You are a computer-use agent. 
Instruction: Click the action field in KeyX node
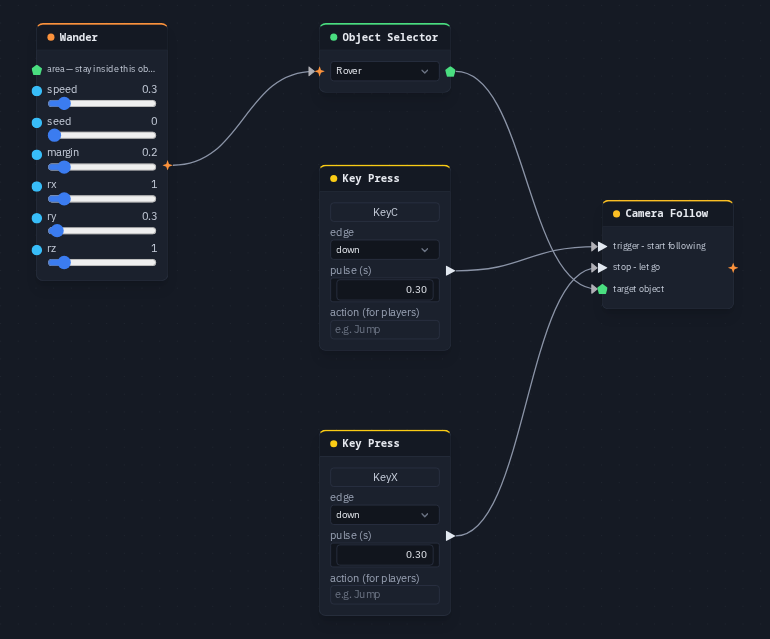click(385, 595)
